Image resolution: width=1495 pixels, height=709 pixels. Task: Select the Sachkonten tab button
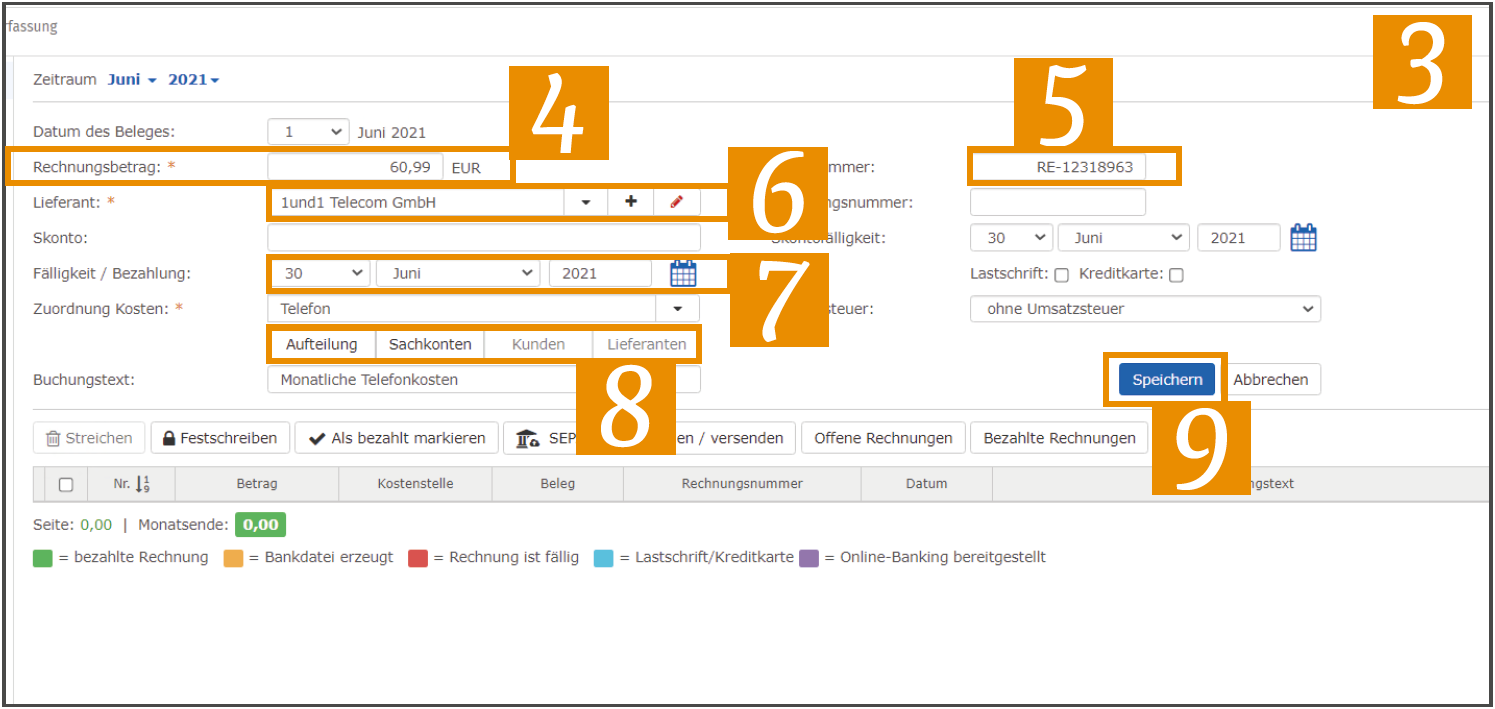click(x=430, y=344)
